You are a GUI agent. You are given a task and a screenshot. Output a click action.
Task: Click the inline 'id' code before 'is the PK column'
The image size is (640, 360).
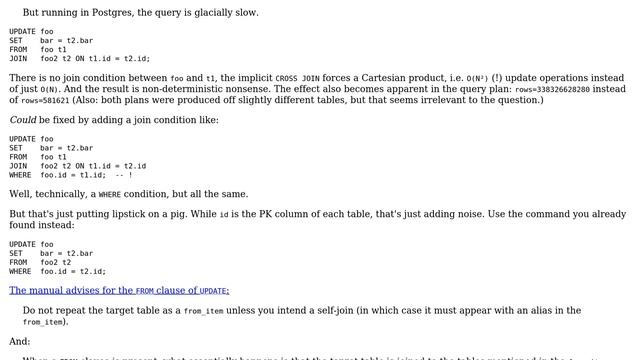224,215
